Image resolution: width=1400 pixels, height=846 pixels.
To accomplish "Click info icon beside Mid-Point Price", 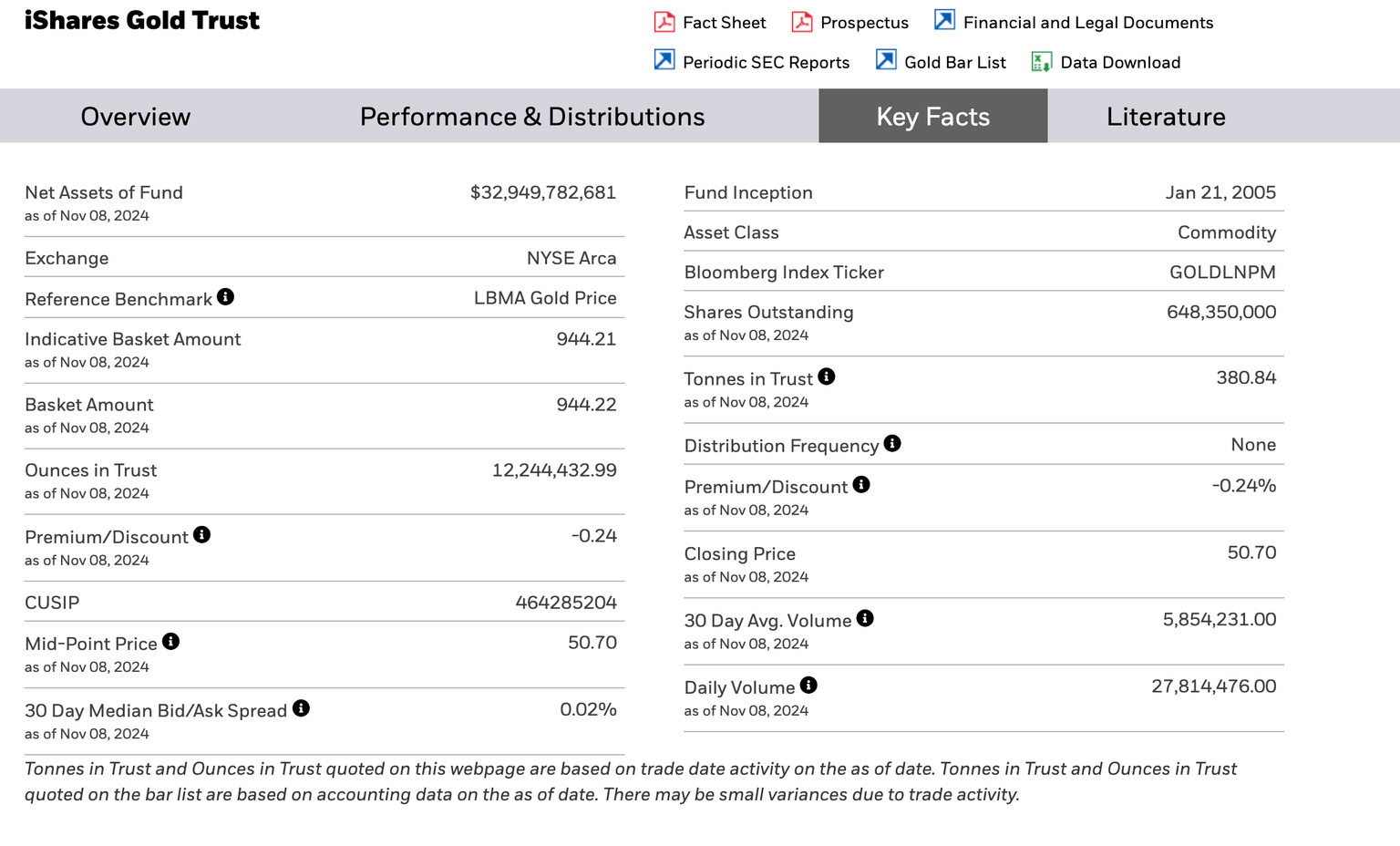I will (170, 642).
